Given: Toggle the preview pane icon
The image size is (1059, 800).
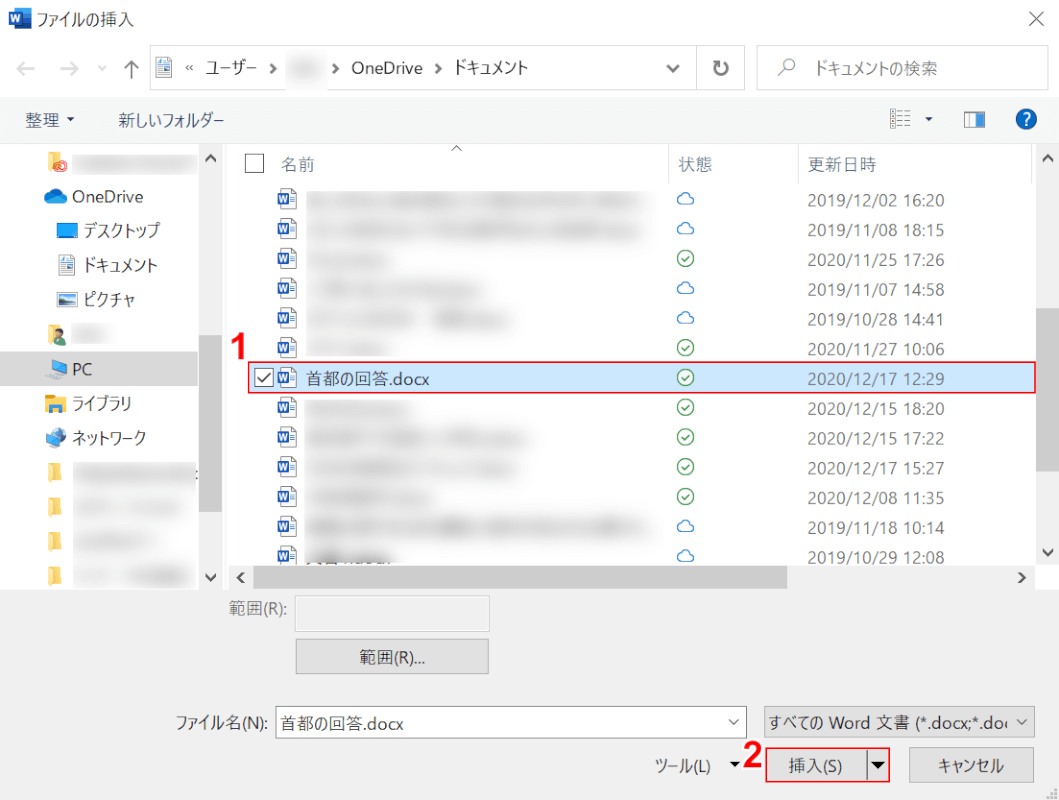Looking at the screenshot, I should (x=974, y=120).
